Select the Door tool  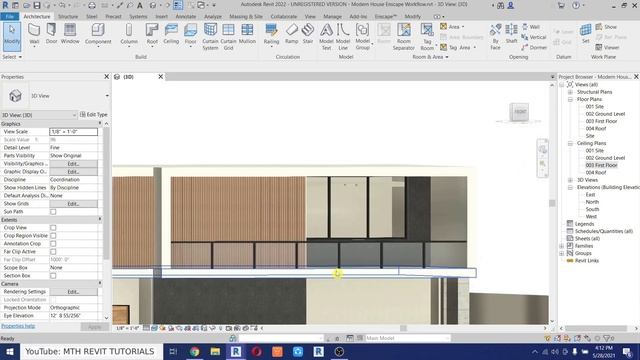51,34
